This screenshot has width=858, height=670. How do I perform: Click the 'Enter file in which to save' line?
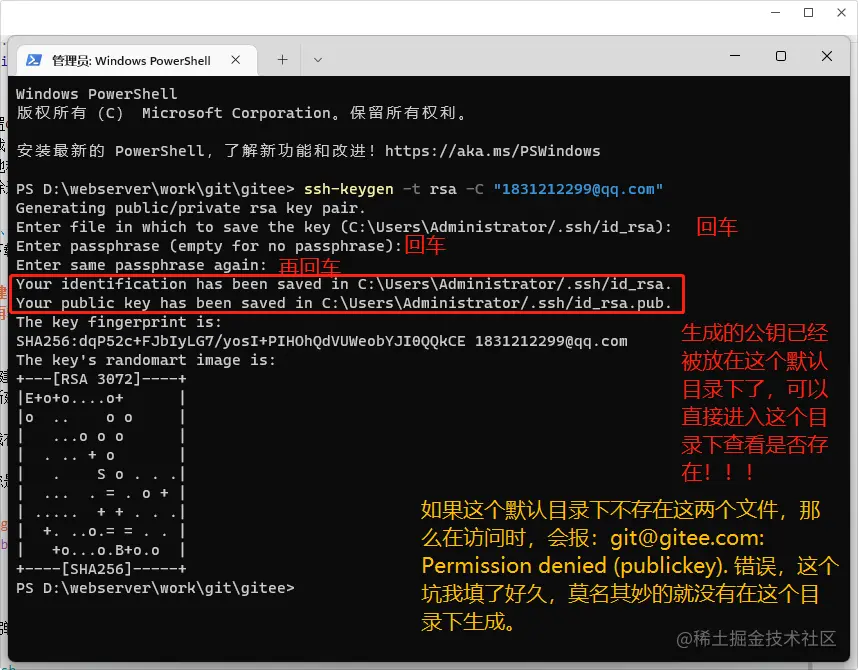click(x=344, y=227)
